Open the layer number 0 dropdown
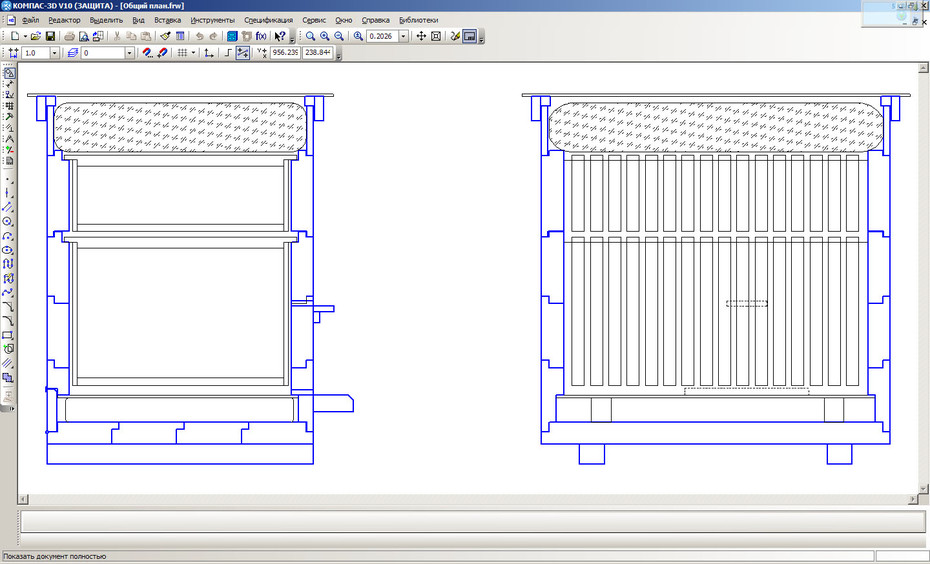 [x=130, y=53]
